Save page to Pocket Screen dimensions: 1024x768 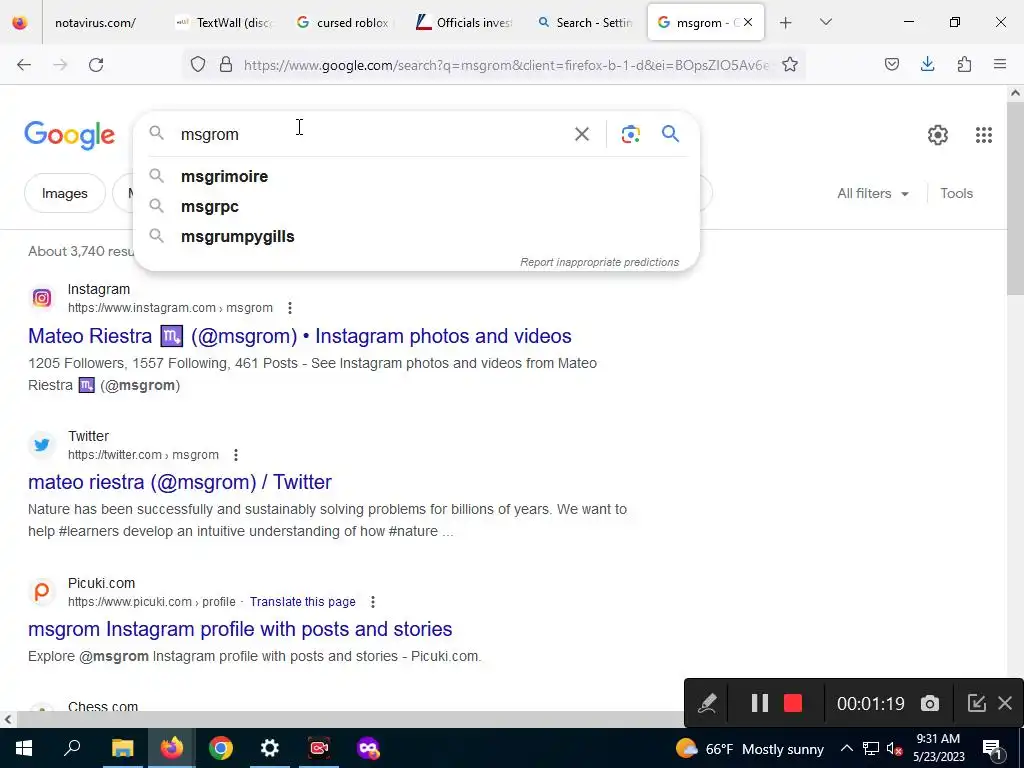[x=892, y=65]
